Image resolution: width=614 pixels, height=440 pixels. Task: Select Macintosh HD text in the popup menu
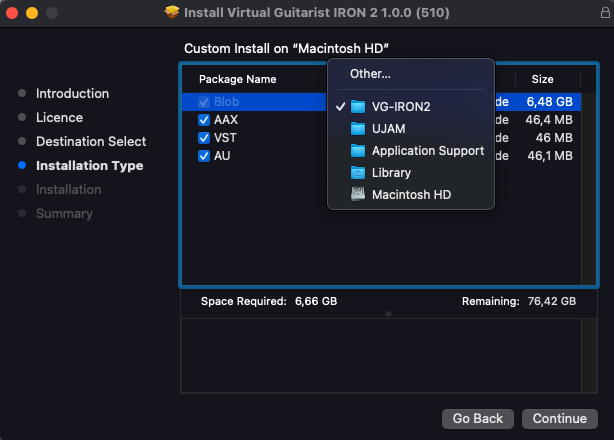411,195
